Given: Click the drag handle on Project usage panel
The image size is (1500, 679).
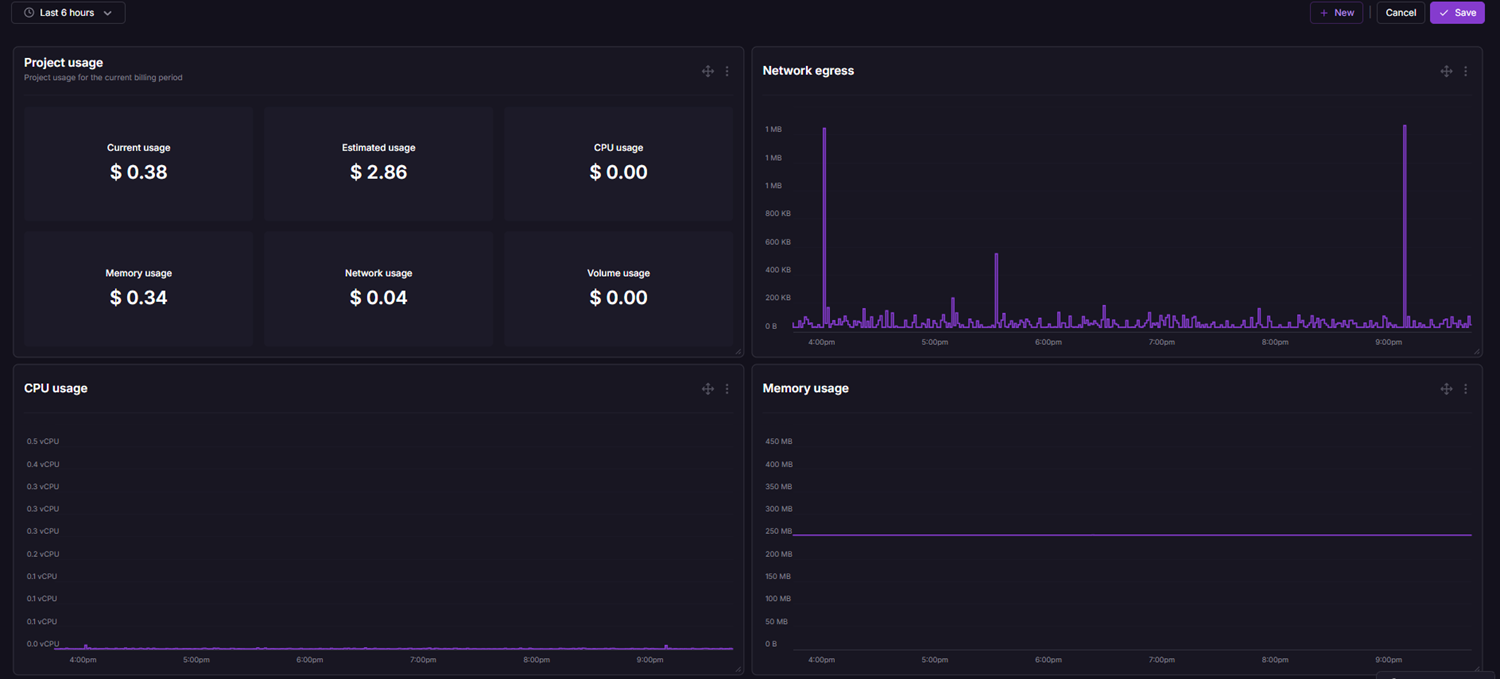Looking at the screenshot, I should click(707, 71).
